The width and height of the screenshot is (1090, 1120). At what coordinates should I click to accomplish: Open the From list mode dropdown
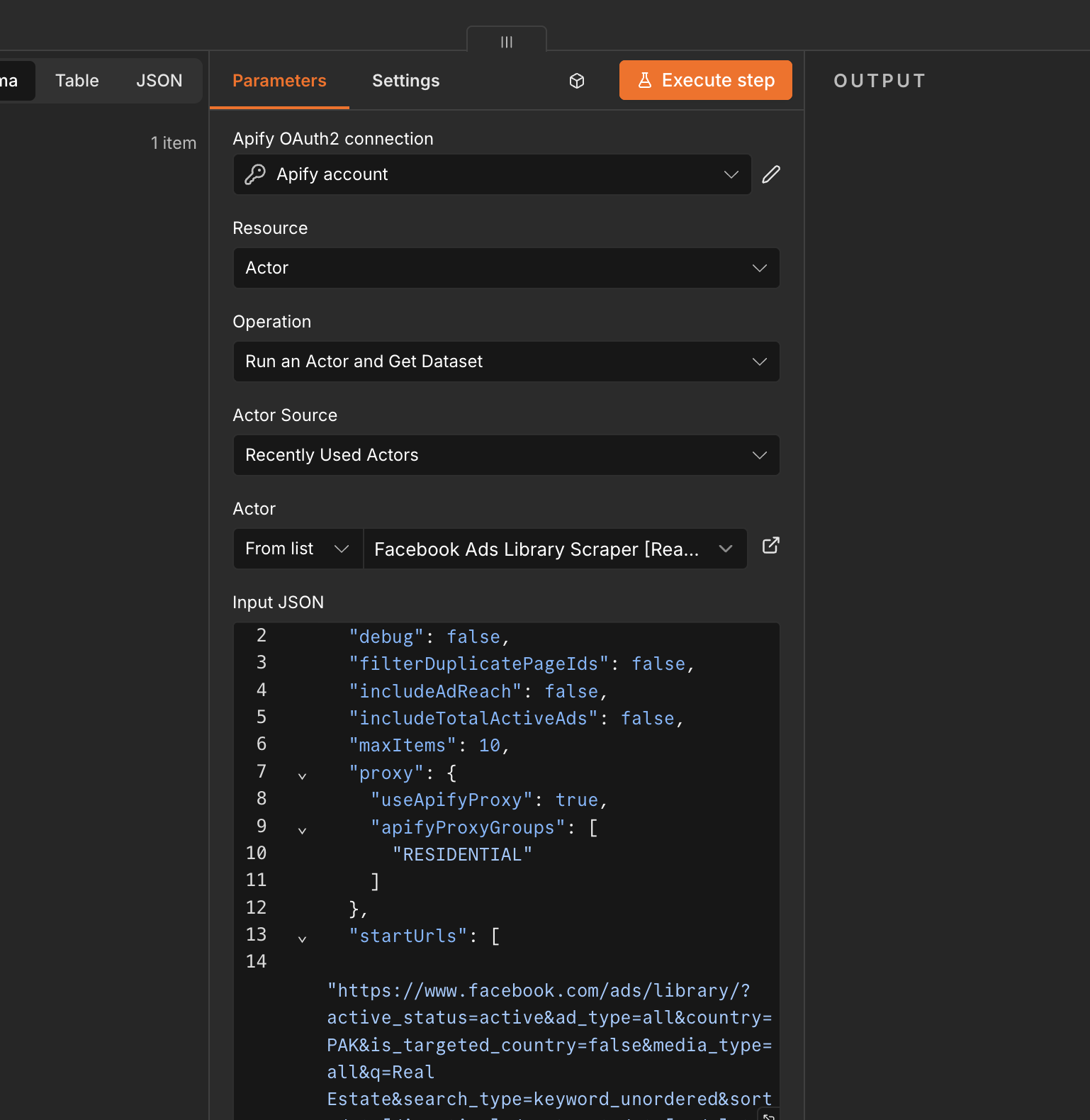pyautogui.click(x=298, y=549)
